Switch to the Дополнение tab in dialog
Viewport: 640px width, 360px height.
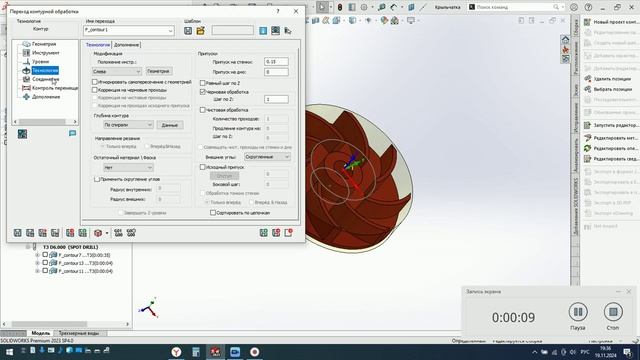coord(126,45)
